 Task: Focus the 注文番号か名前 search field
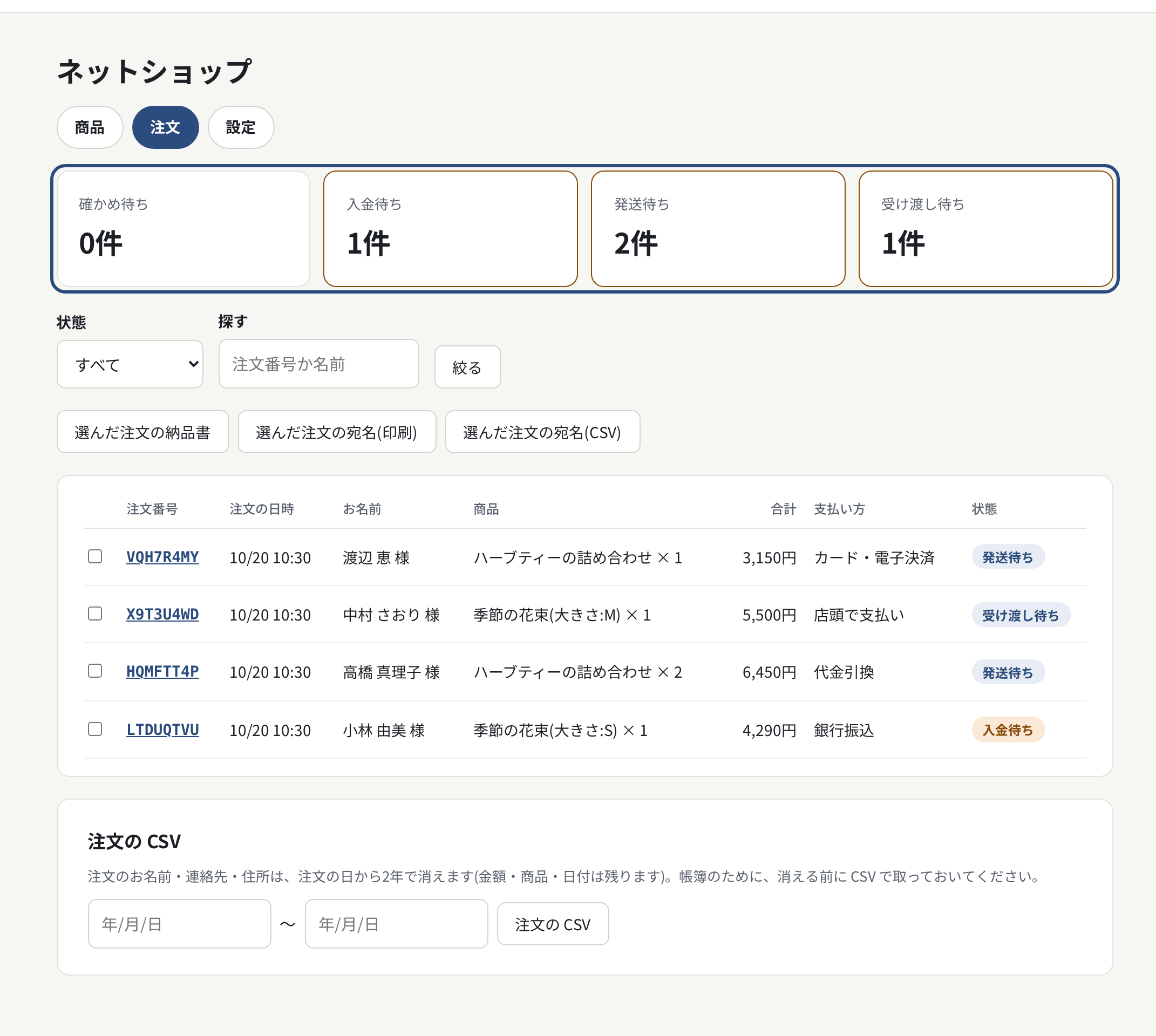coord(319,364)
